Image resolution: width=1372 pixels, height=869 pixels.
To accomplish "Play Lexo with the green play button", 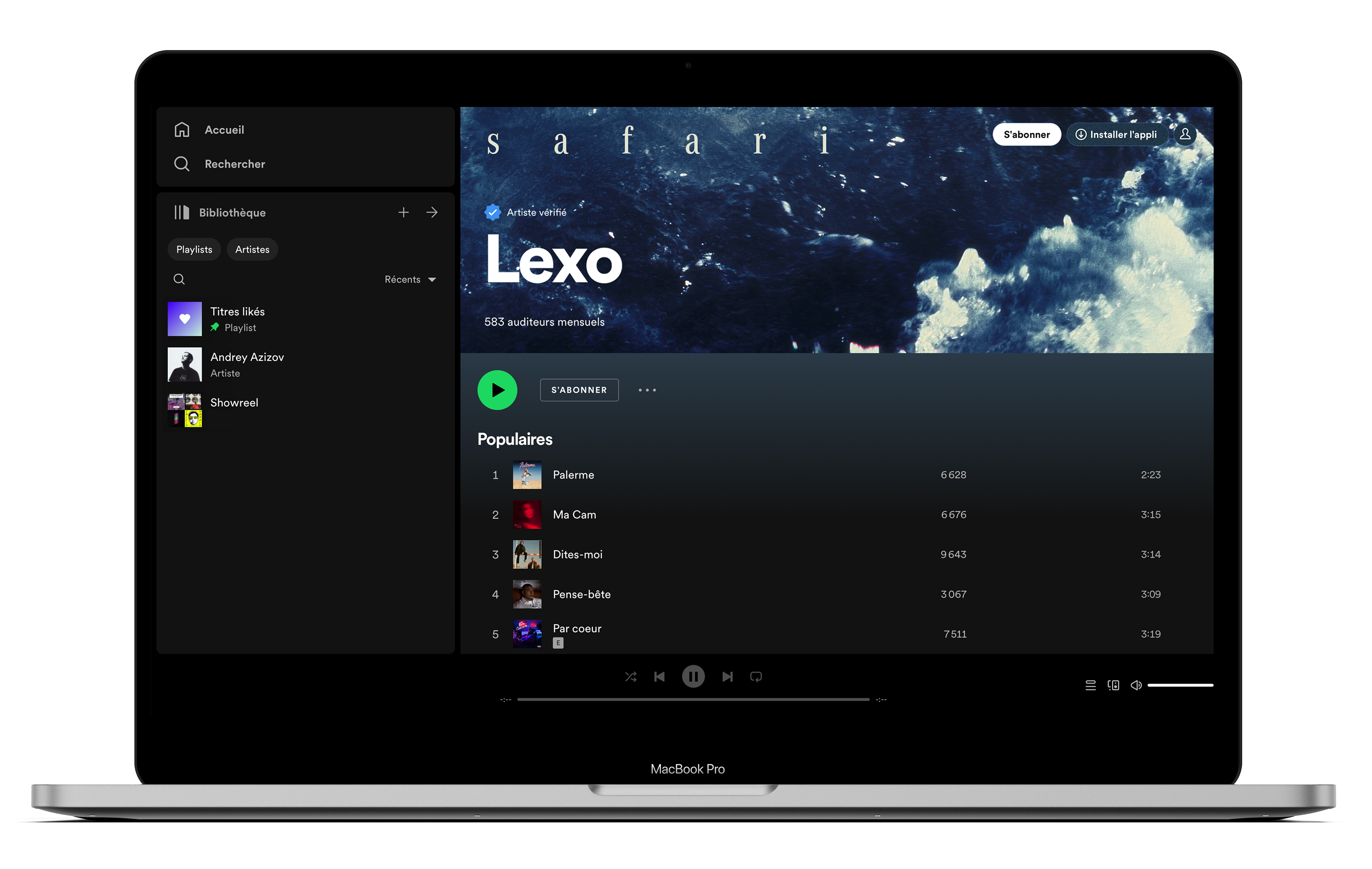I will 497,390.
